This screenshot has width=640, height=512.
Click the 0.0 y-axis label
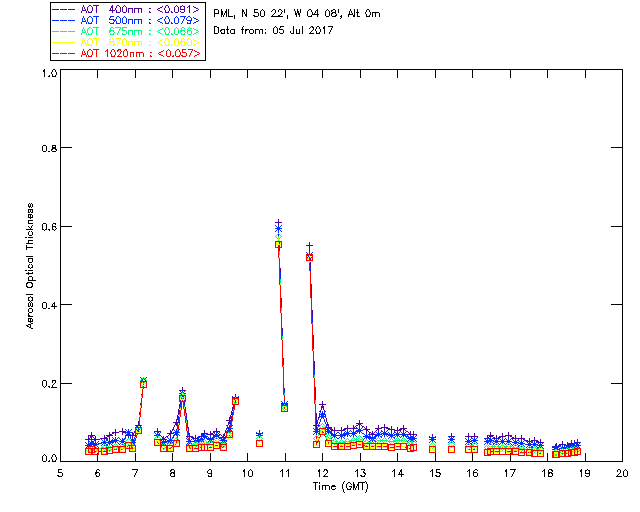click(49, 459)
